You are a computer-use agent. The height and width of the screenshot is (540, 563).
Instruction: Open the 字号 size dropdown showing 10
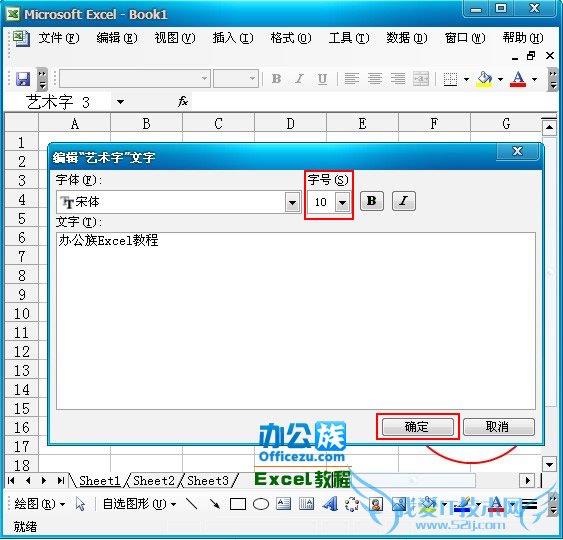(342, 202)
